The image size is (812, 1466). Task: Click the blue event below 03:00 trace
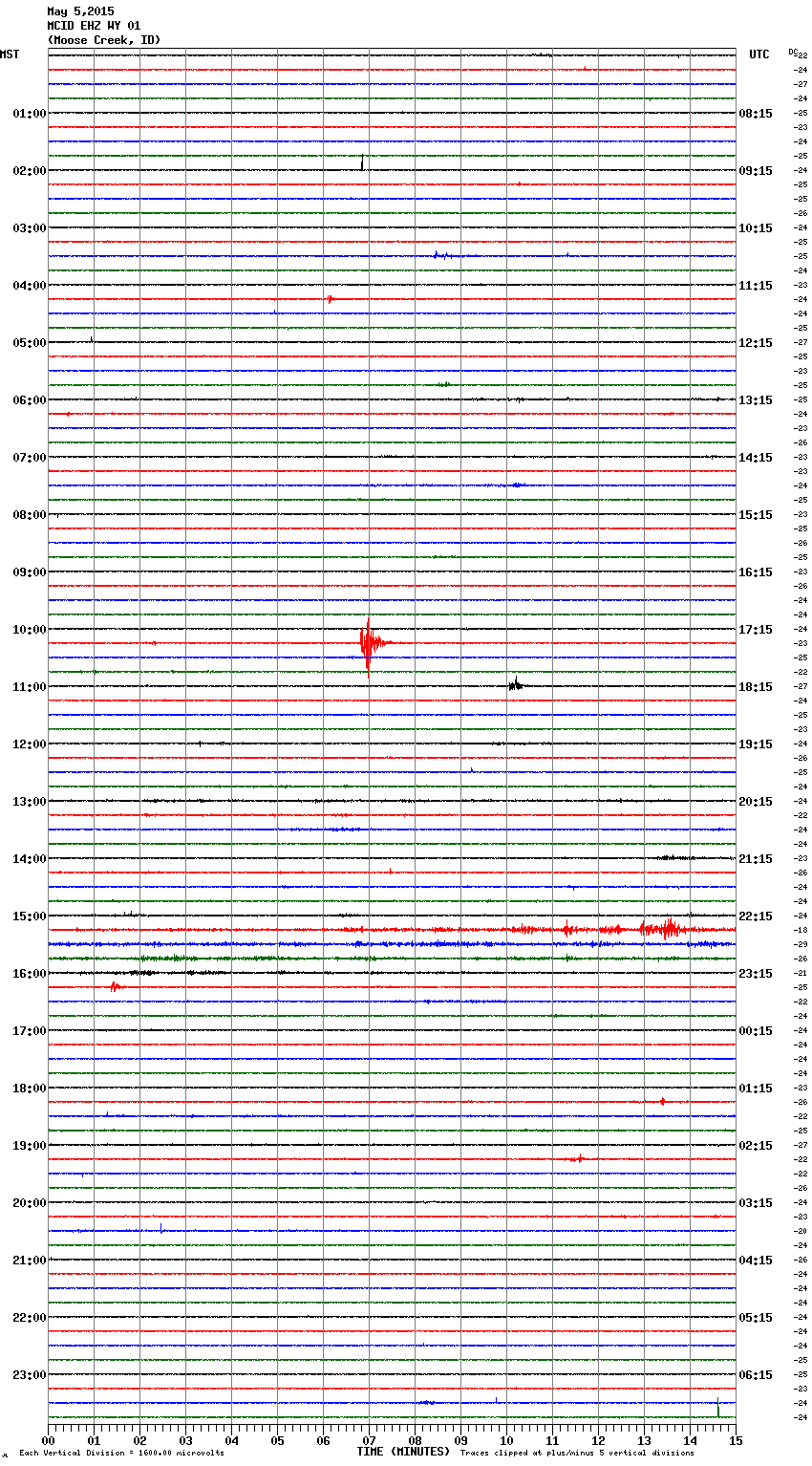point(438,255)
